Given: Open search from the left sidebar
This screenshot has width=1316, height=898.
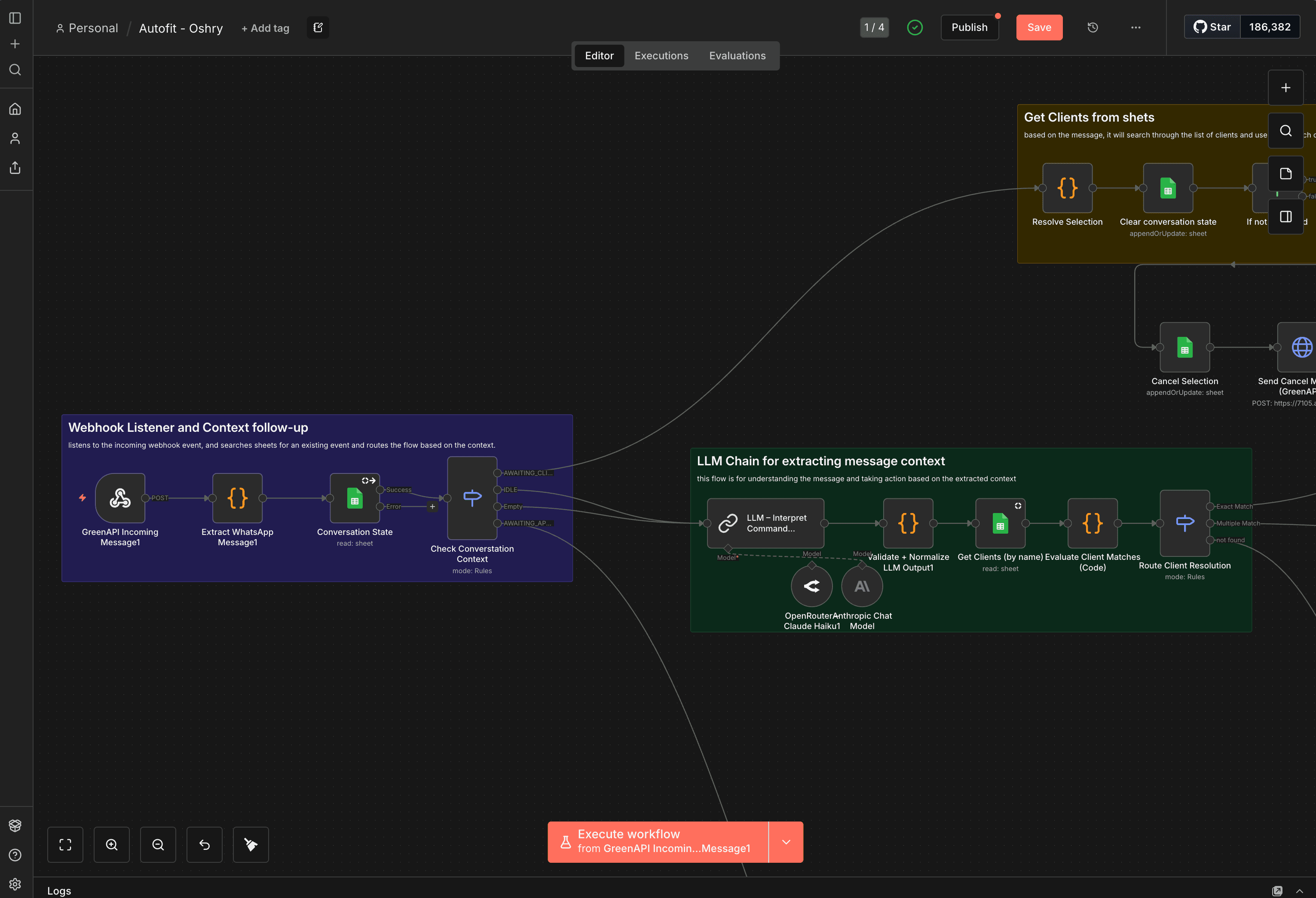Looking at the screenshot, I should pyautogui.click(x=15, y=70).
